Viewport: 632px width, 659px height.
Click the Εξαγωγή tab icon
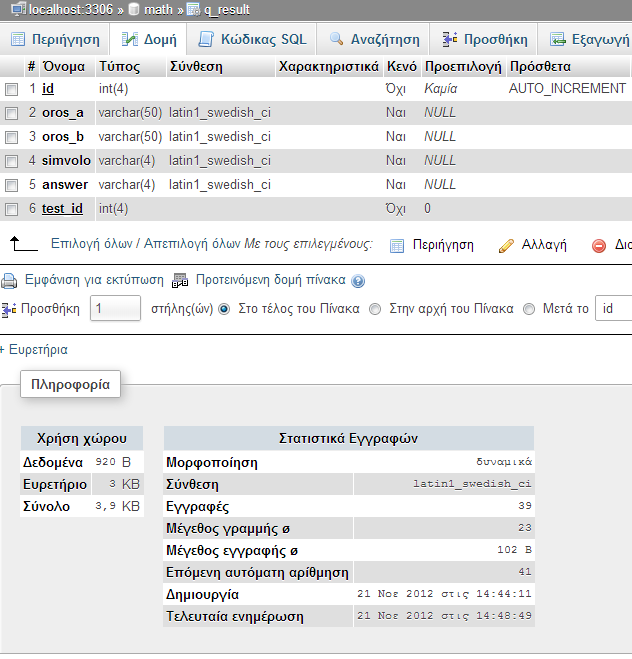558,39
